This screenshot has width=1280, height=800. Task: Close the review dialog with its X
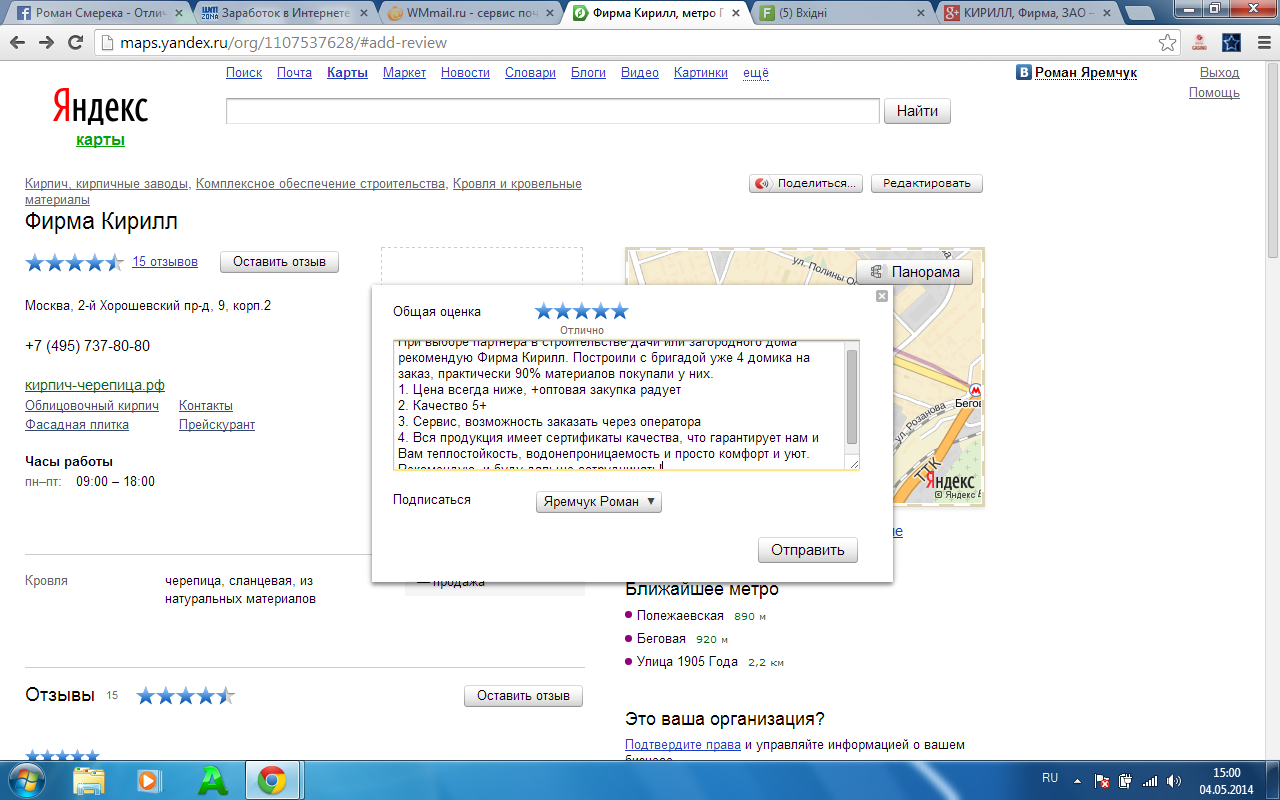tap(881, 296)
